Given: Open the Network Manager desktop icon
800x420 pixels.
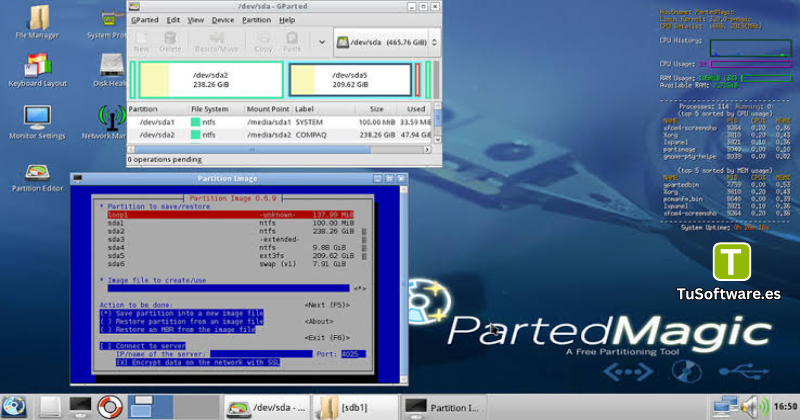Looking at the screenshot, I should coord(105,122).
